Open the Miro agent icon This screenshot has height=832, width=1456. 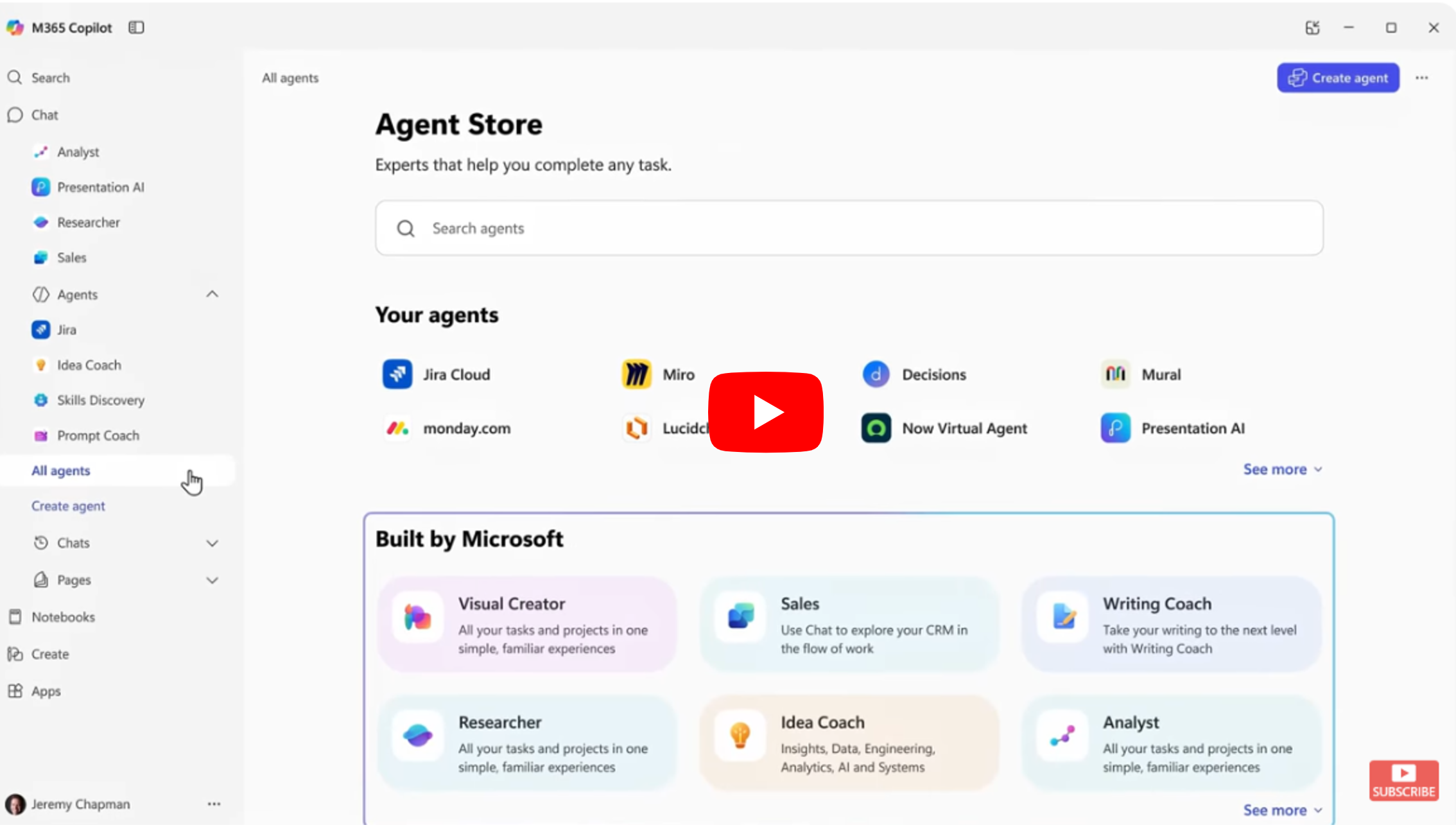click(x=636, y=374)
